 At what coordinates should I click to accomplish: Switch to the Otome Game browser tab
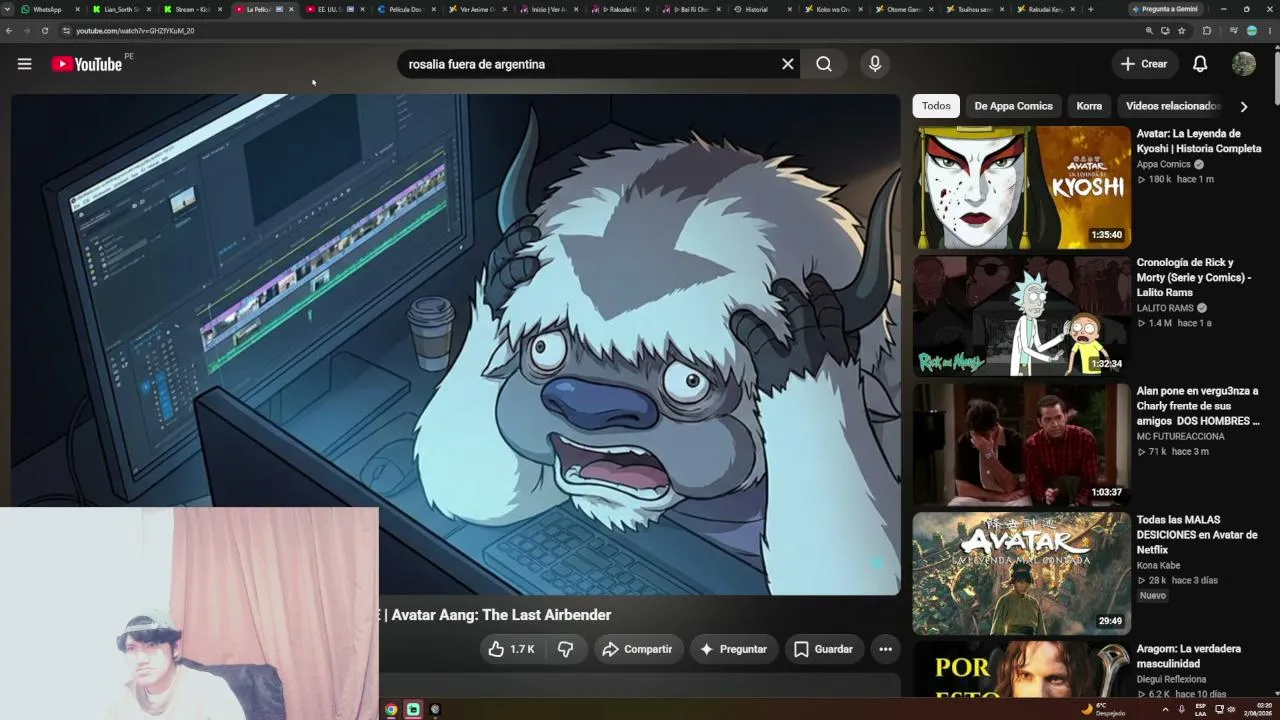[x=905, y=9]
